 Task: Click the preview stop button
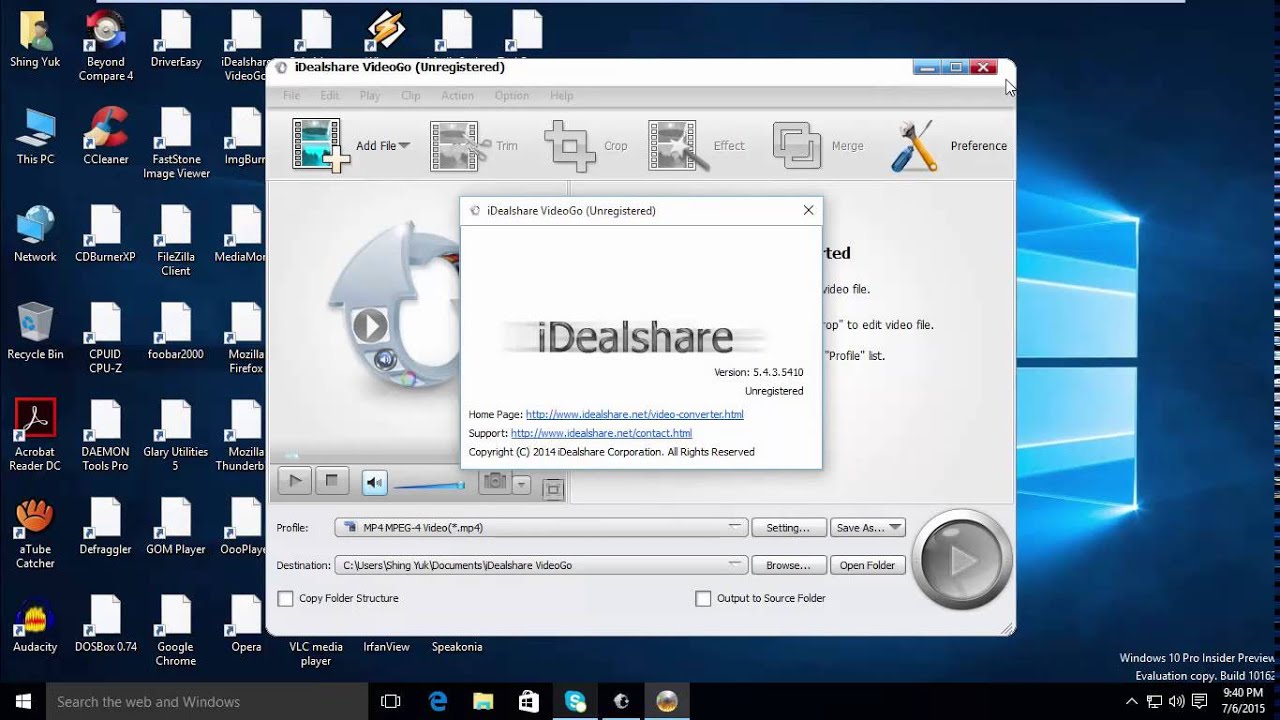(x=331, y=481)
